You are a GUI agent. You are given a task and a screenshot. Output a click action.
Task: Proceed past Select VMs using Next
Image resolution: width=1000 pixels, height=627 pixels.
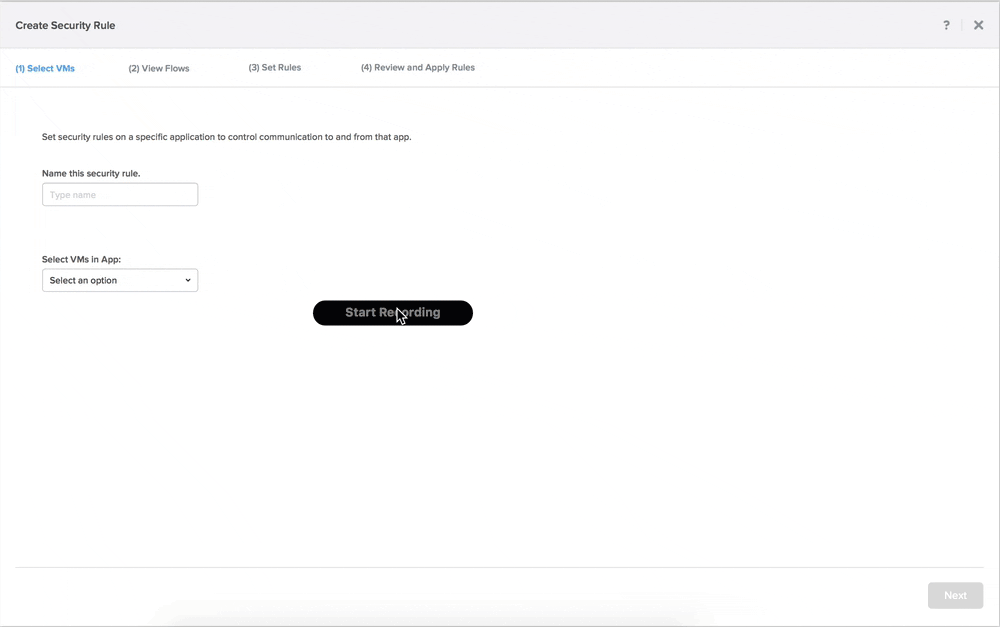[x=954, y=595]
